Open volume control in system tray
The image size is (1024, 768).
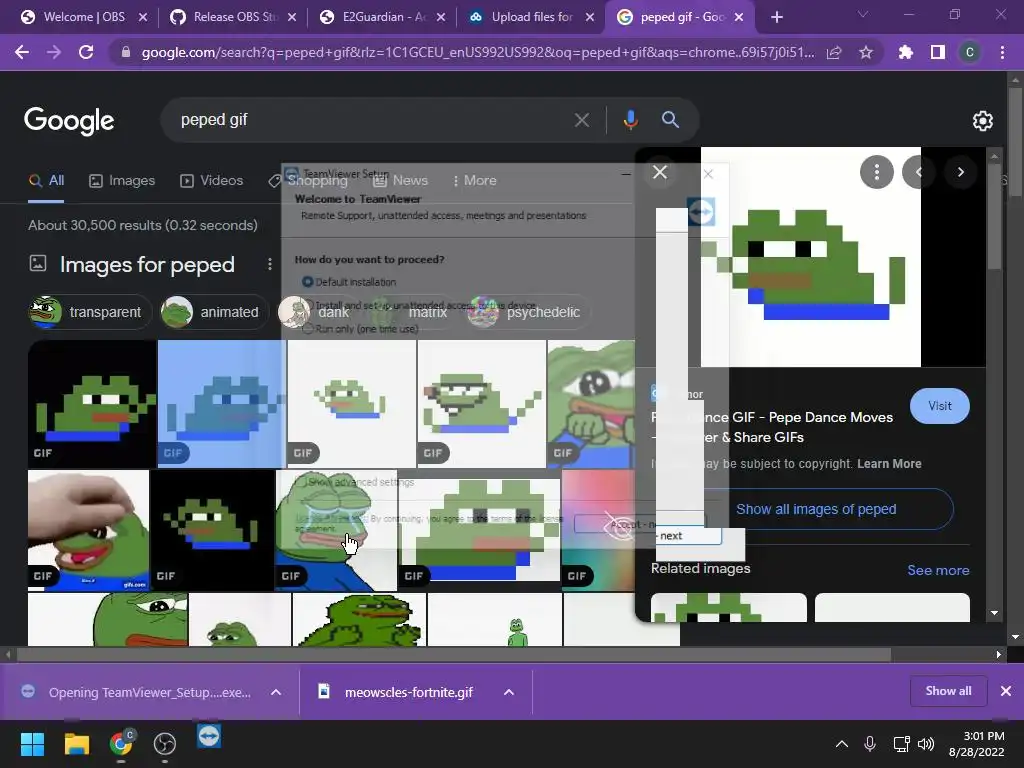pyautogui.click(x=926, y=744)
